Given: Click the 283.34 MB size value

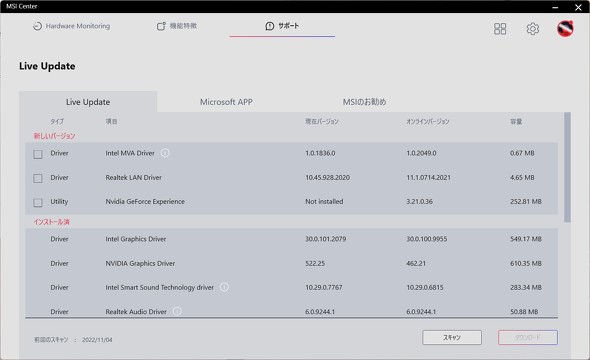Looking at the screenshot, I should 526,287.
